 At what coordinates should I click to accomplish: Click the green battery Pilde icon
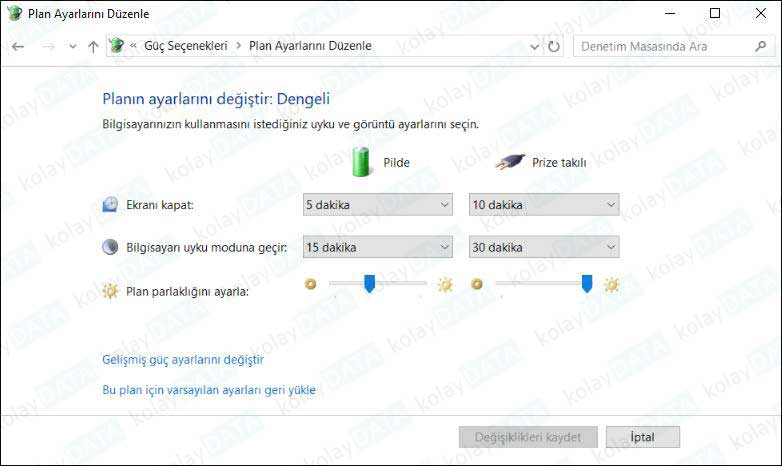[x=361, y=160]
